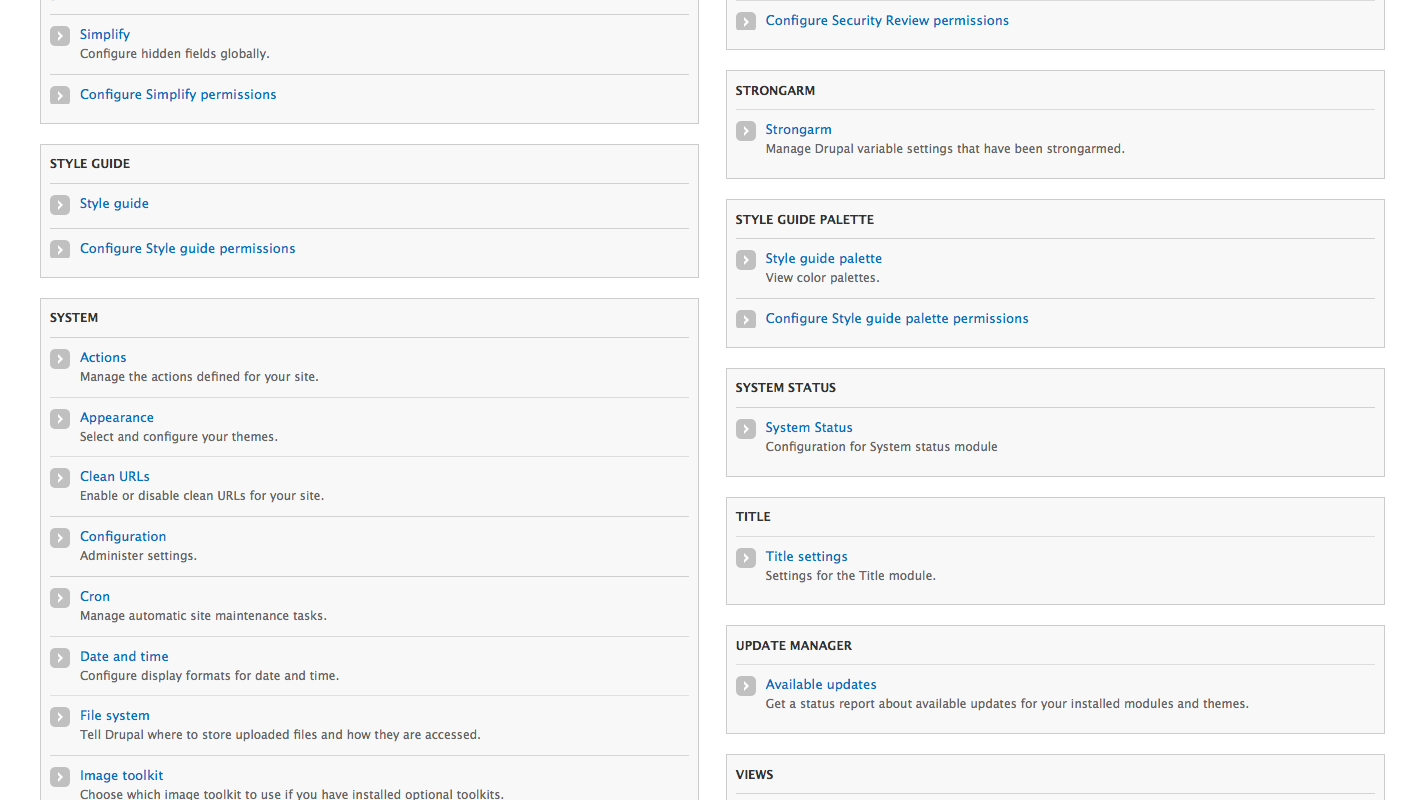Go to Configure Style guide palette permissions
The height and width of the screenshot is (800, 1425).
point(897,318)
